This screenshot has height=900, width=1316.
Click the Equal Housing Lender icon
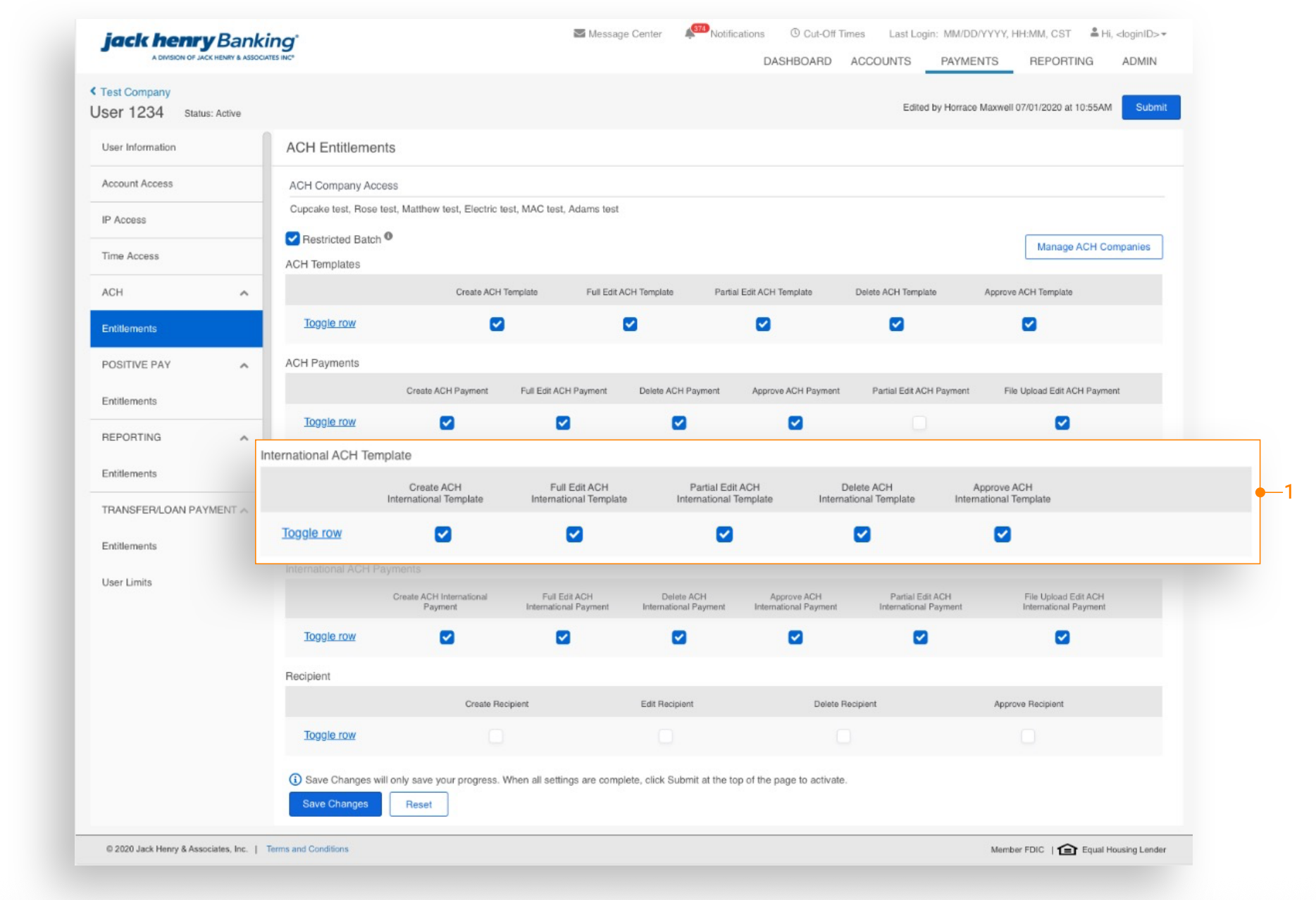point(1067,849)
